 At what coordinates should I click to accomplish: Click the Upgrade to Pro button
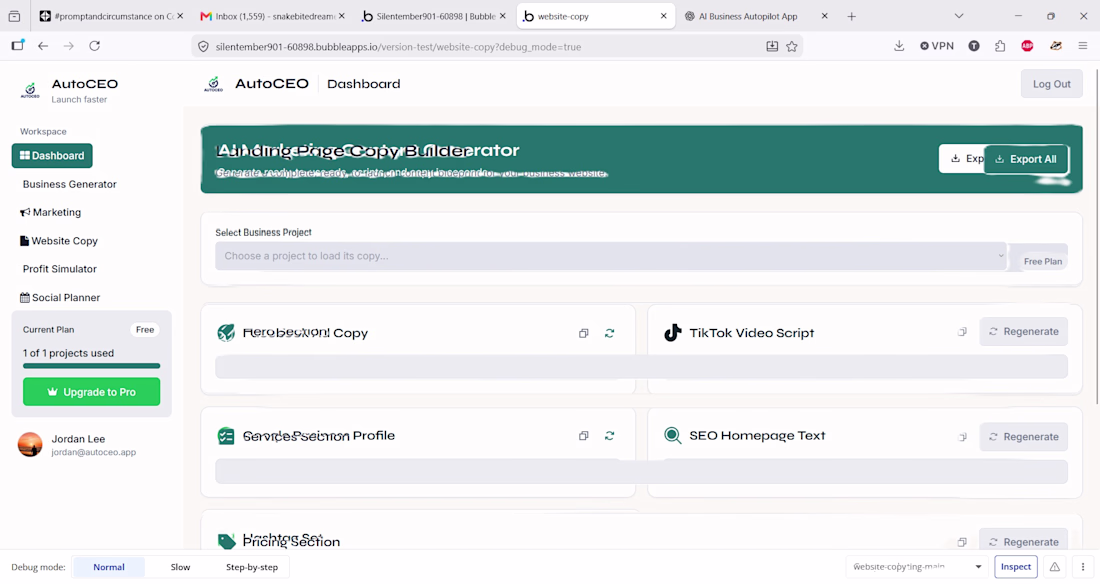point(91,392)
